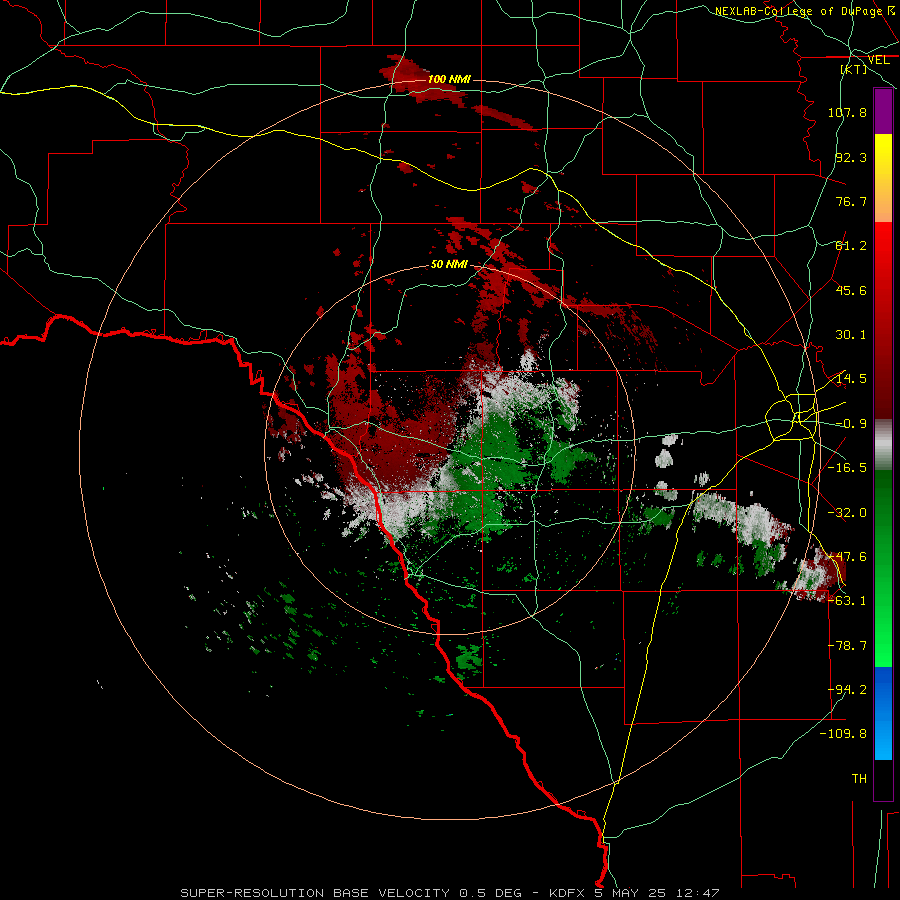This screenshot has width=900, height=900.
Task: Click the 100 NMI range ring label
Action: [x=449, y=79]
